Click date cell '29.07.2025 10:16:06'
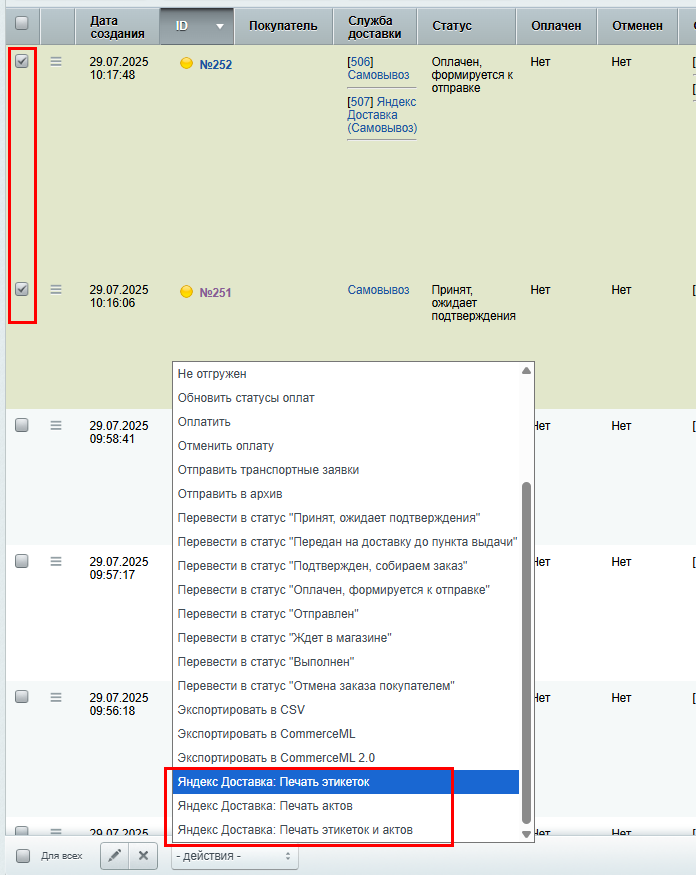Viewport: 696px width, 875px height. pos(119,296)
